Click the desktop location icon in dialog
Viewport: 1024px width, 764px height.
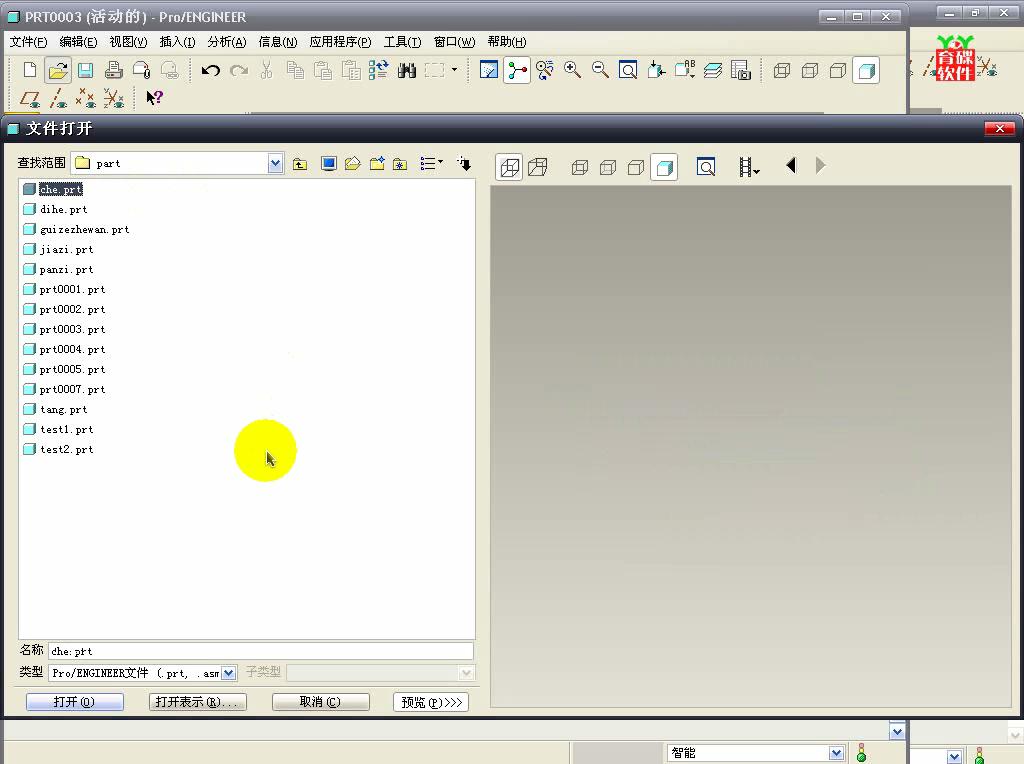point(328,164)
